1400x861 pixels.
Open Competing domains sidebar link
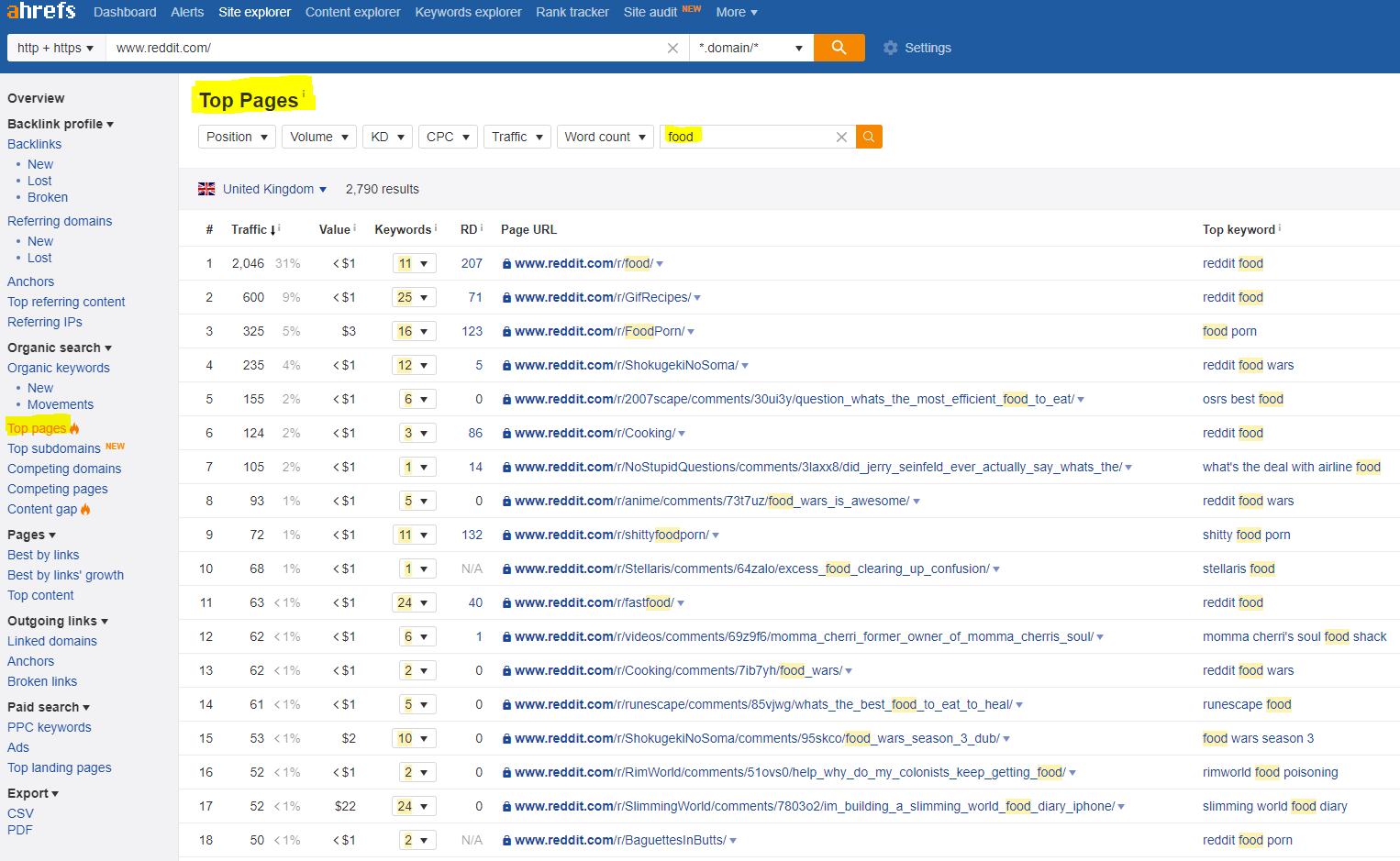64,469
